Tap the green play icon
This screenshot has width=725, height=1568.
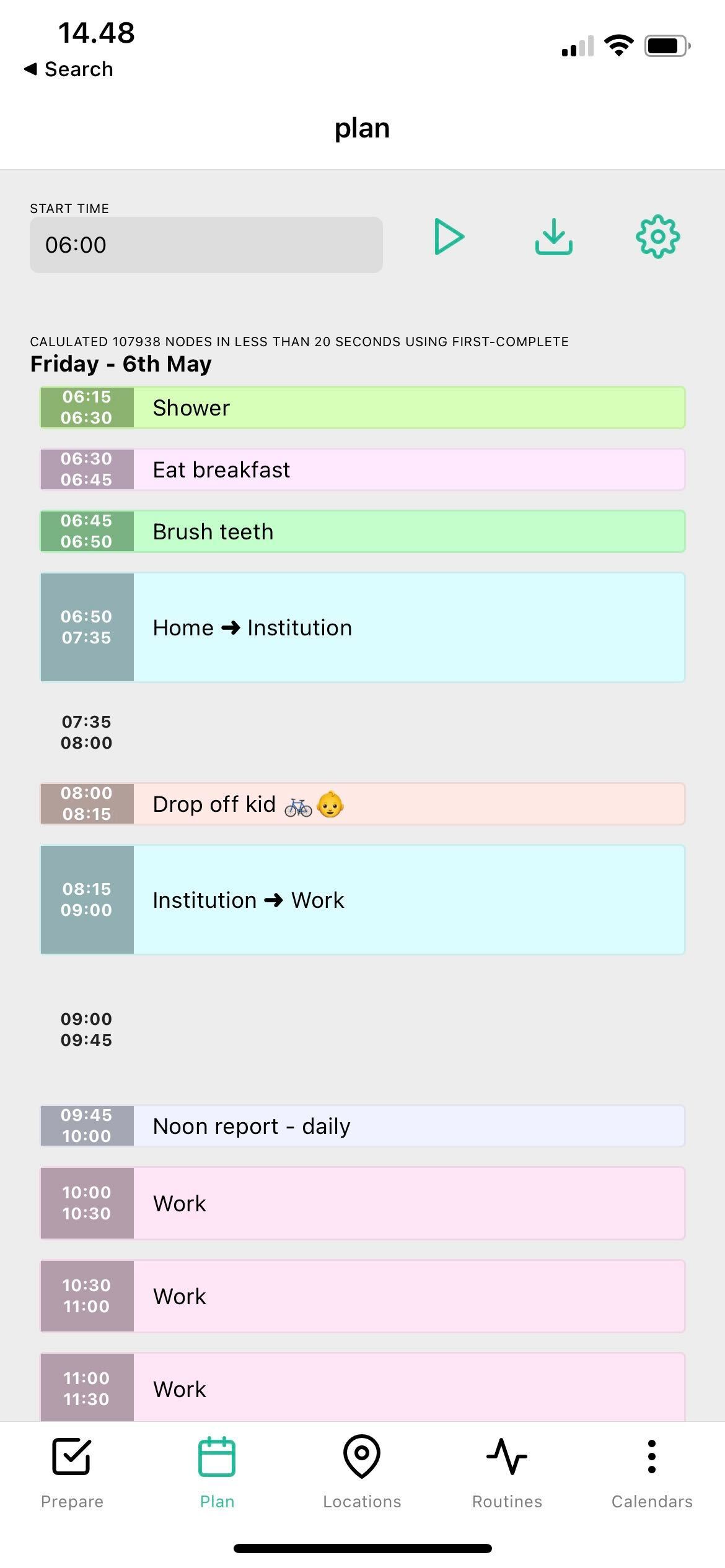(x=449, y=237)
